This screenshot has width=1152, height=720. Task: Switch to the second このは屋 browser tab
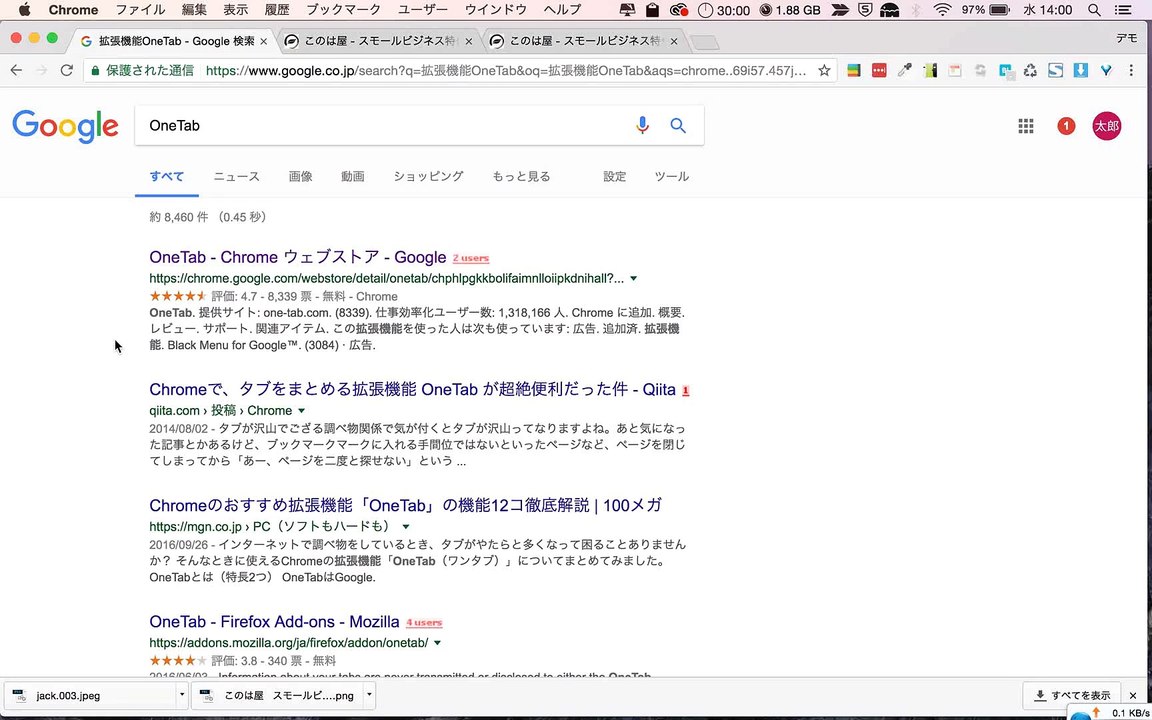(x=586, y=41)
